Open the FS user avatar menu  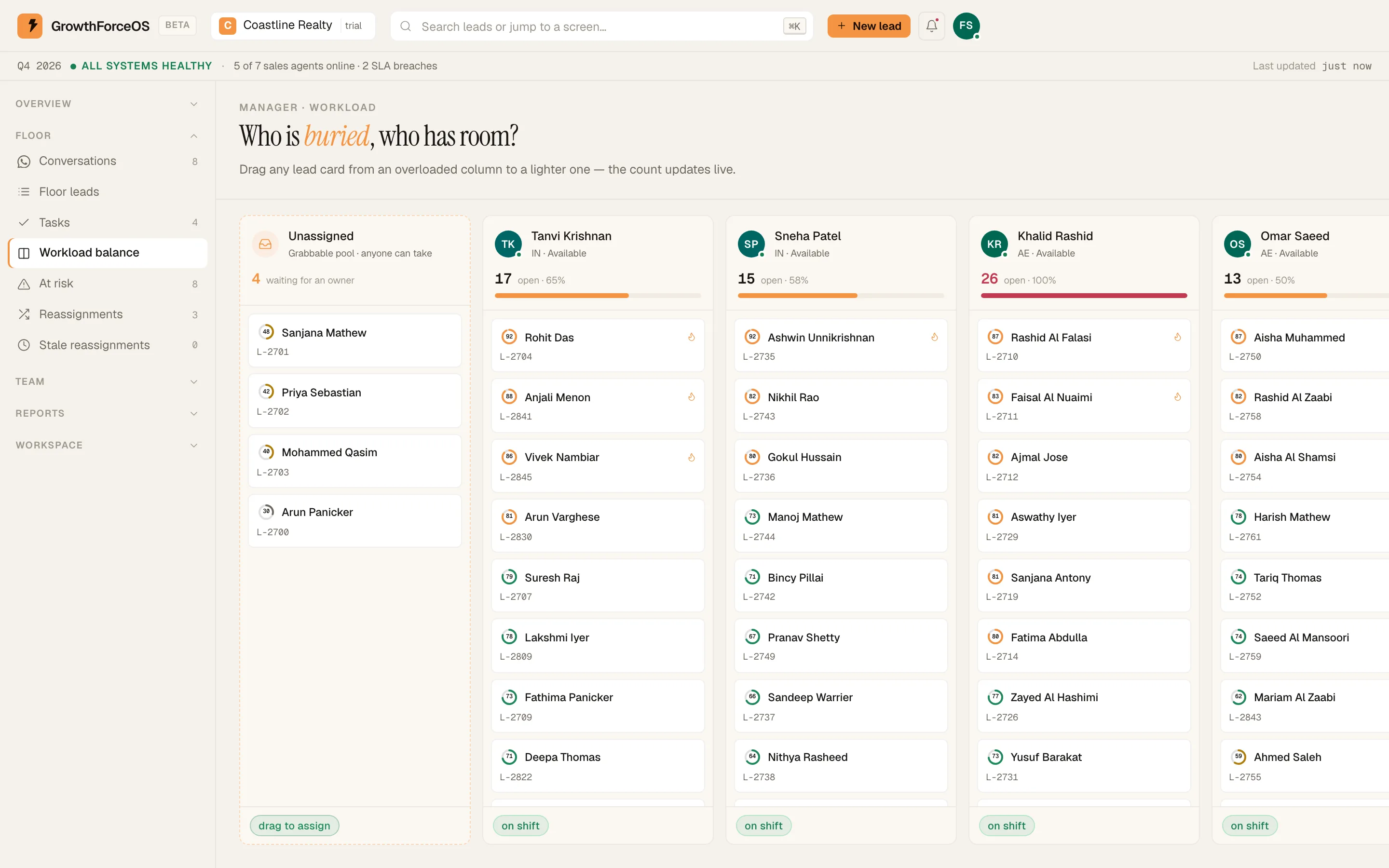(x=966, y=26)
